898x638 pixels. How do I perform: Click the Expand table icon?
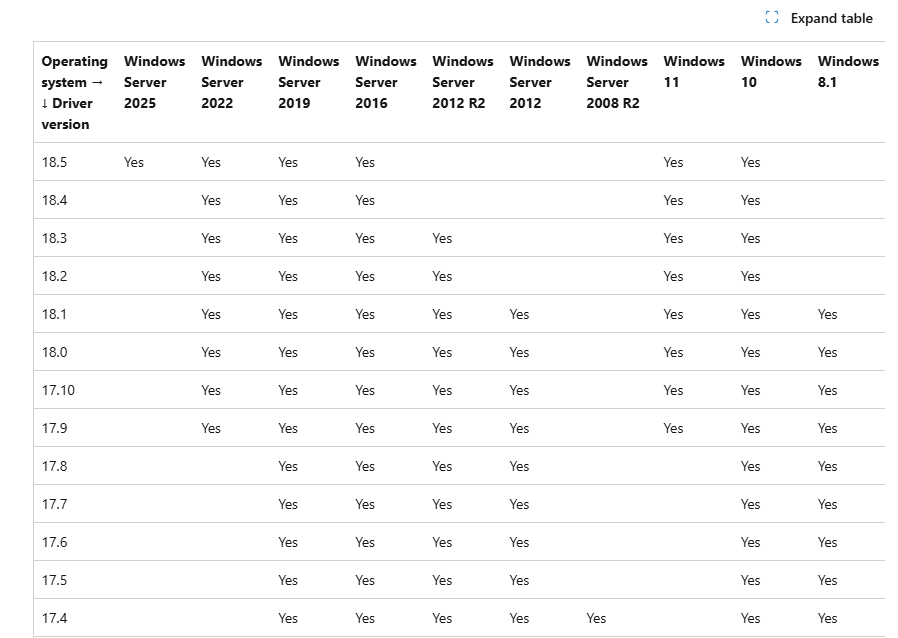point(771,18)
